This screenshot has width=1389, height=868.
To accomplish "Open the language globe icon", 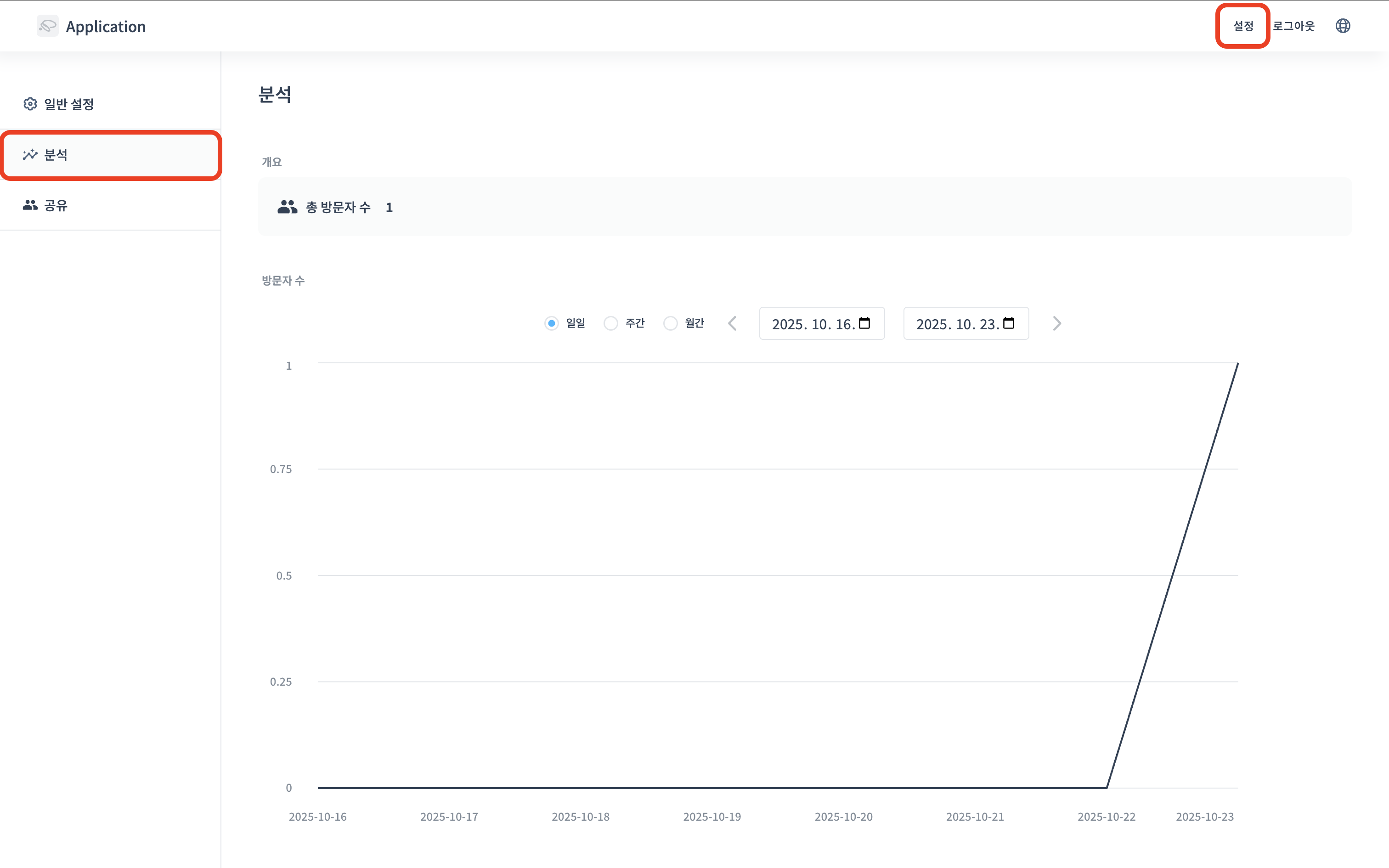I will coord(1343,26).
